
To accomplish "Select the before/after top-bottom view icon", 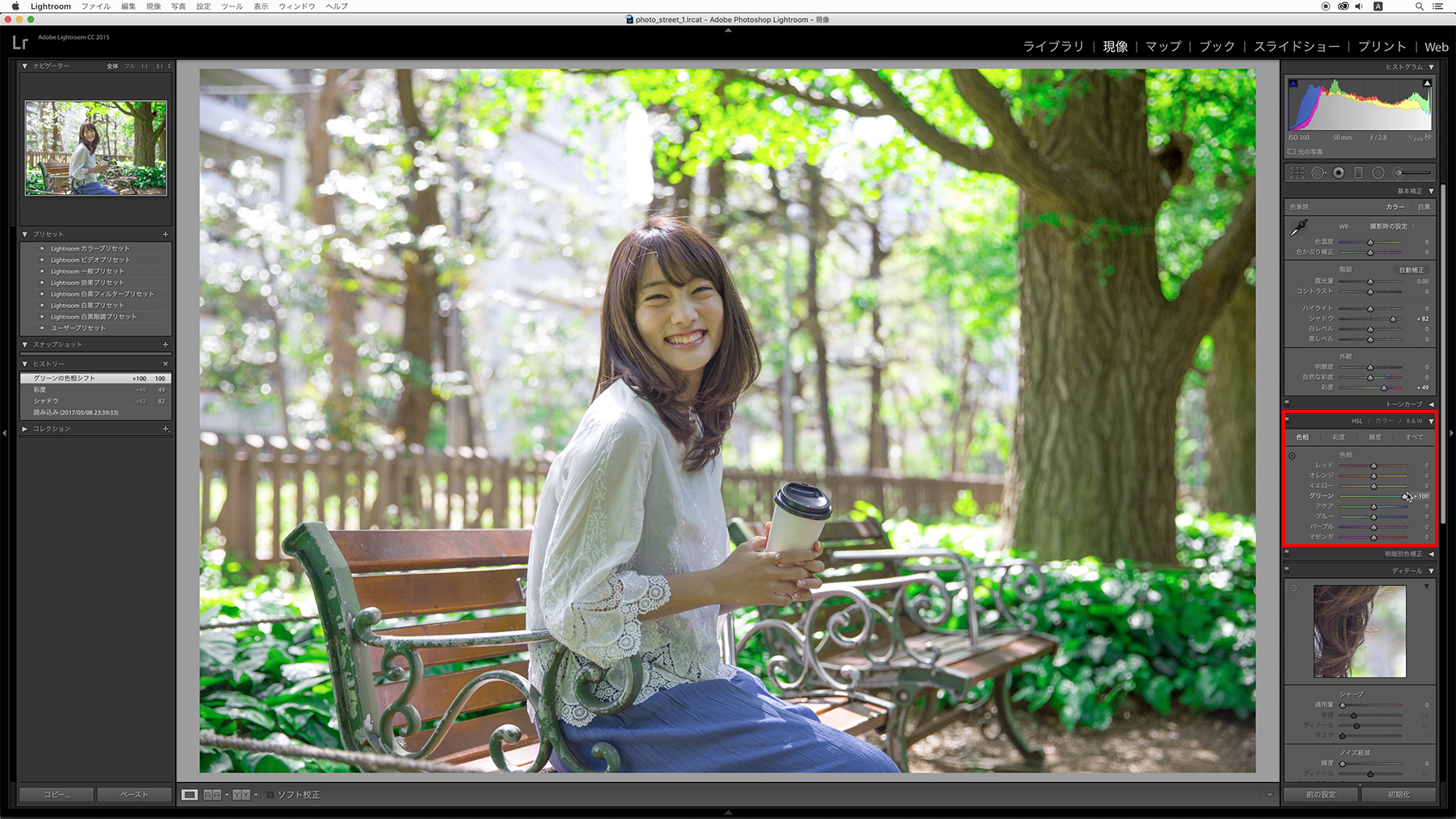I will pyautogui.click(x=241, y=795).
